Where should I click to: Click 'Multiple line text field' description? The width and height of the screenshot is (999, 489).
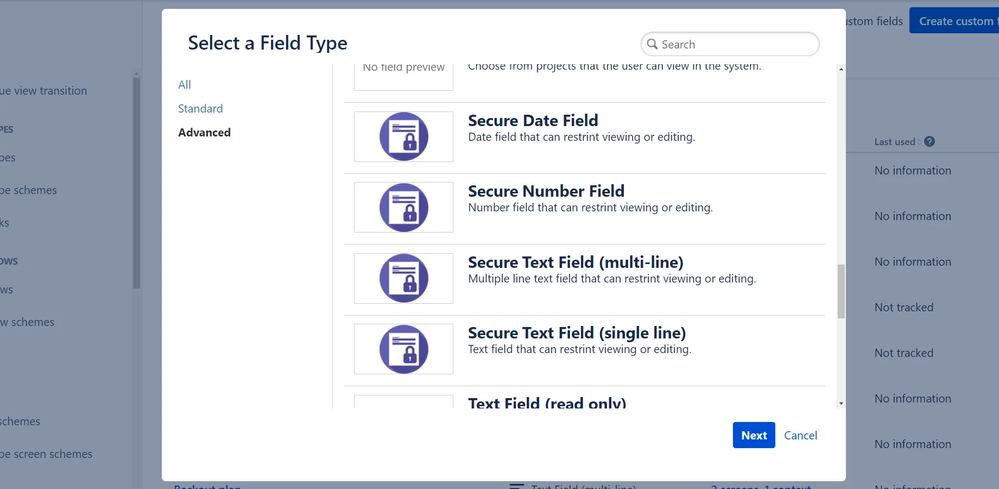612,279
